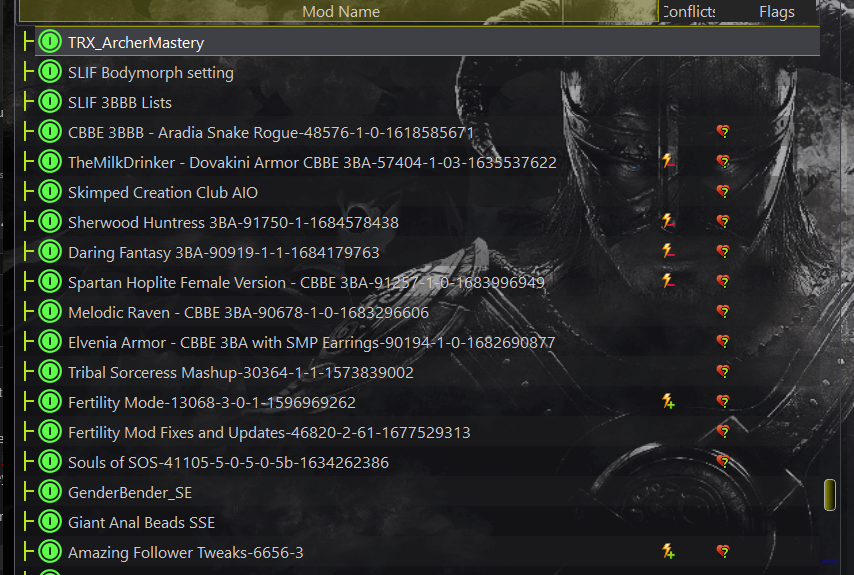Click Melodic Raven enable power icon
The image size is (854, 575).
50,311
